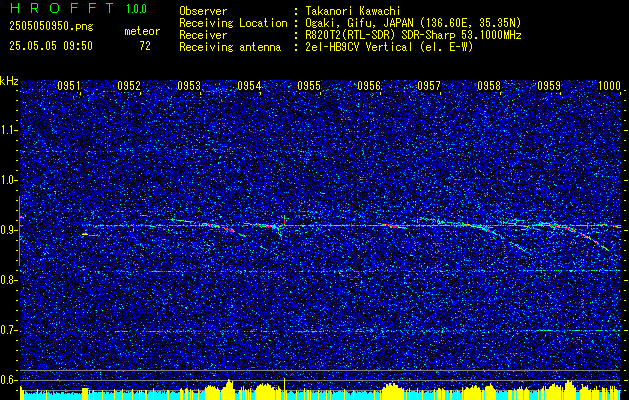The width and height of the screenshot is (629, 400).
Task: Click the Observer label
Action: (x=203, y=11)
